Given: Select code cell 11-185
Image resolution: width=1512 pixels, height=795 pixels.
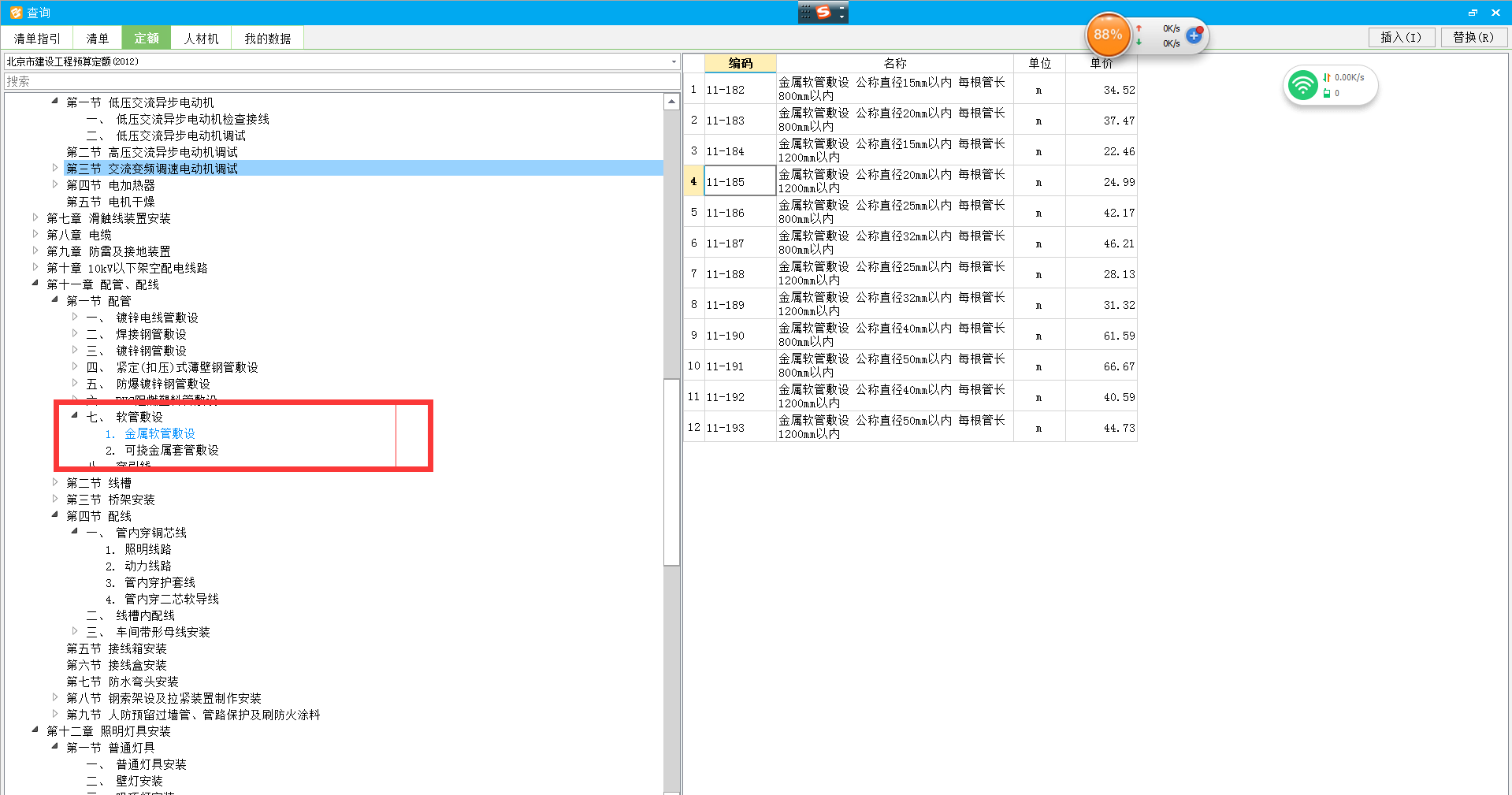Looking at the screenshot, I should pos(740,181).
